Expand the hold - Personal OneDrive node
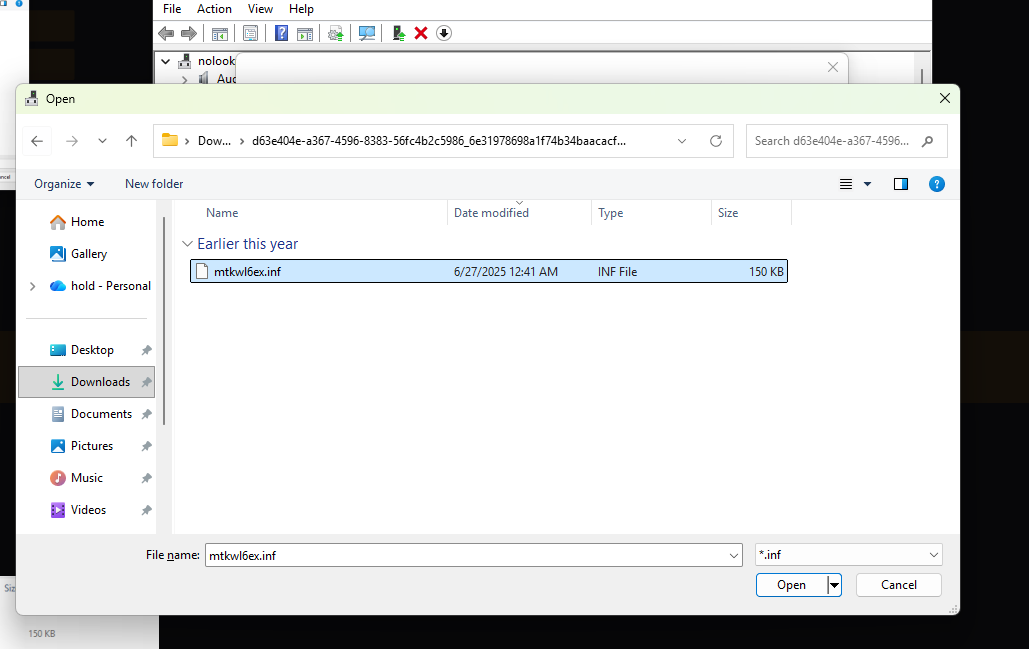1029x649 pixels. coord(32,286)
